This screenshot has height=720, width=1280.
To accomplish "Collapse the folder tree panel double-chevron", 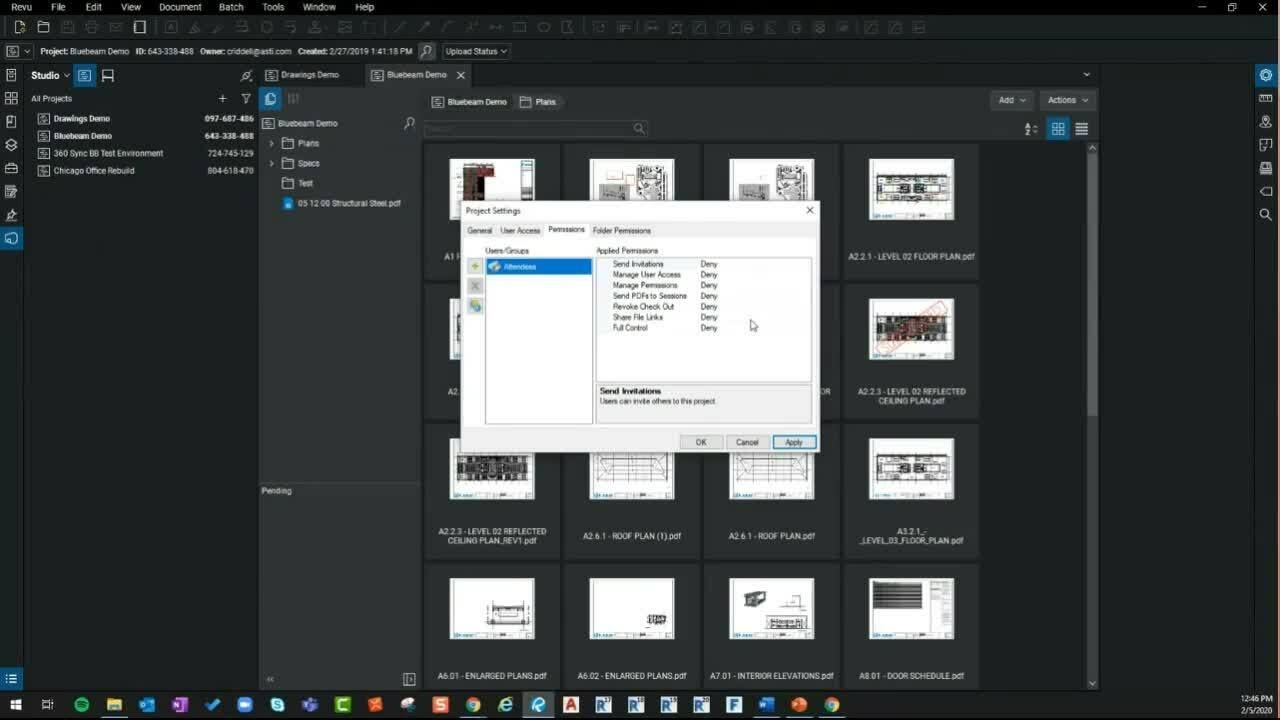I will tap(270, 679).
